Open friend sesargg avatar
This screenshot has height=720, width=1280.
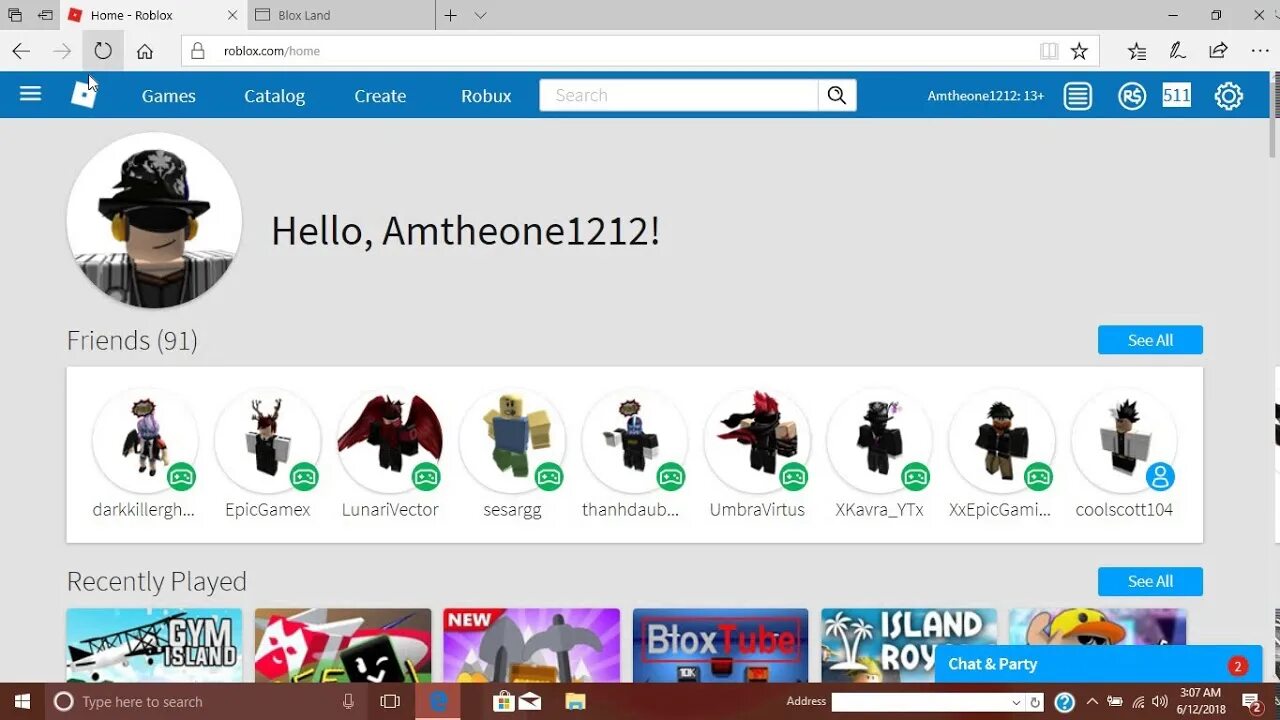pyautogui.click(x=512, y=441)
